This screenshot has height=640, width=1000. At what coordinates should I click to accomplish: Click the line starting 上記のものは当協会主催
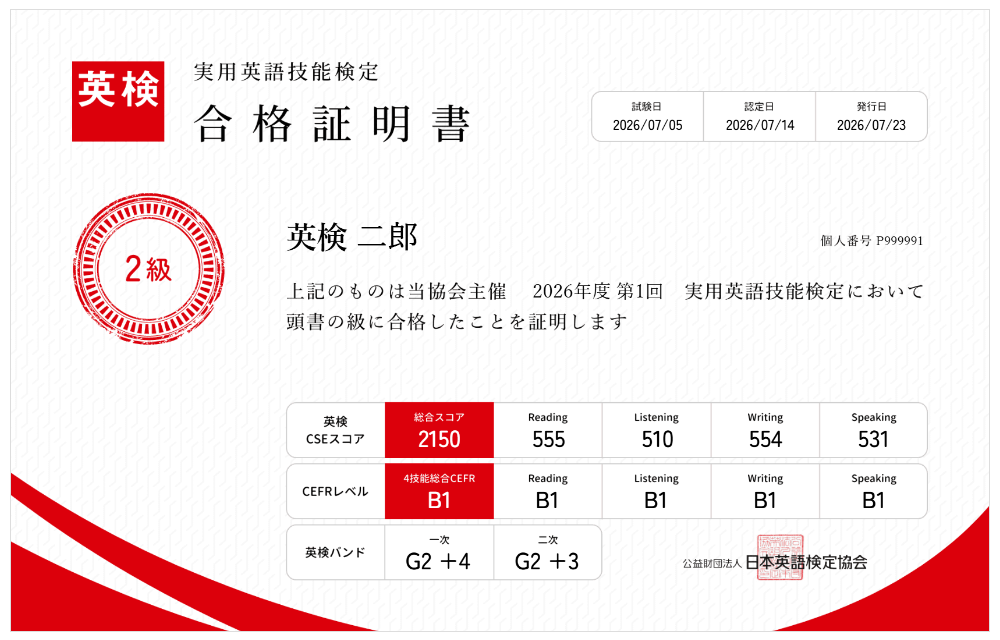605,291
